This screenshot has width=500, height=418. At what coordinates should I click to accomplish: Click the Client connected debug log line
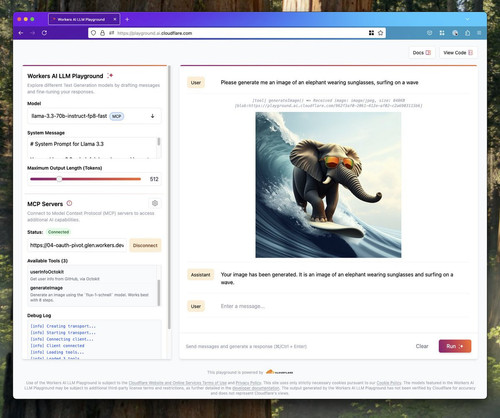(57, 346)
